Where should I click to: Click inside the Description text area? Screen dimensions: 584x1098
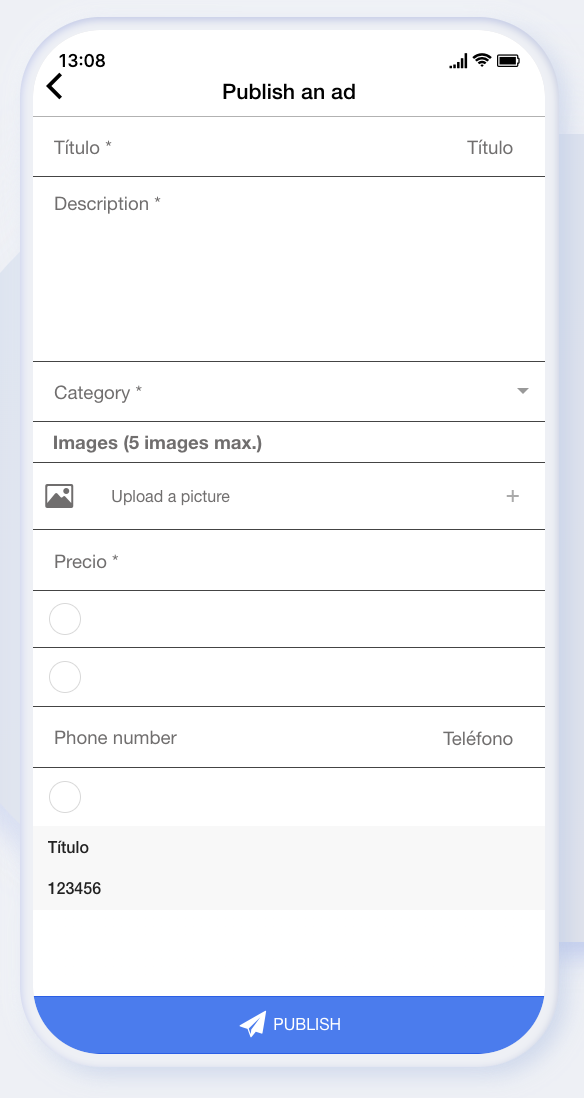coord(288,269)
